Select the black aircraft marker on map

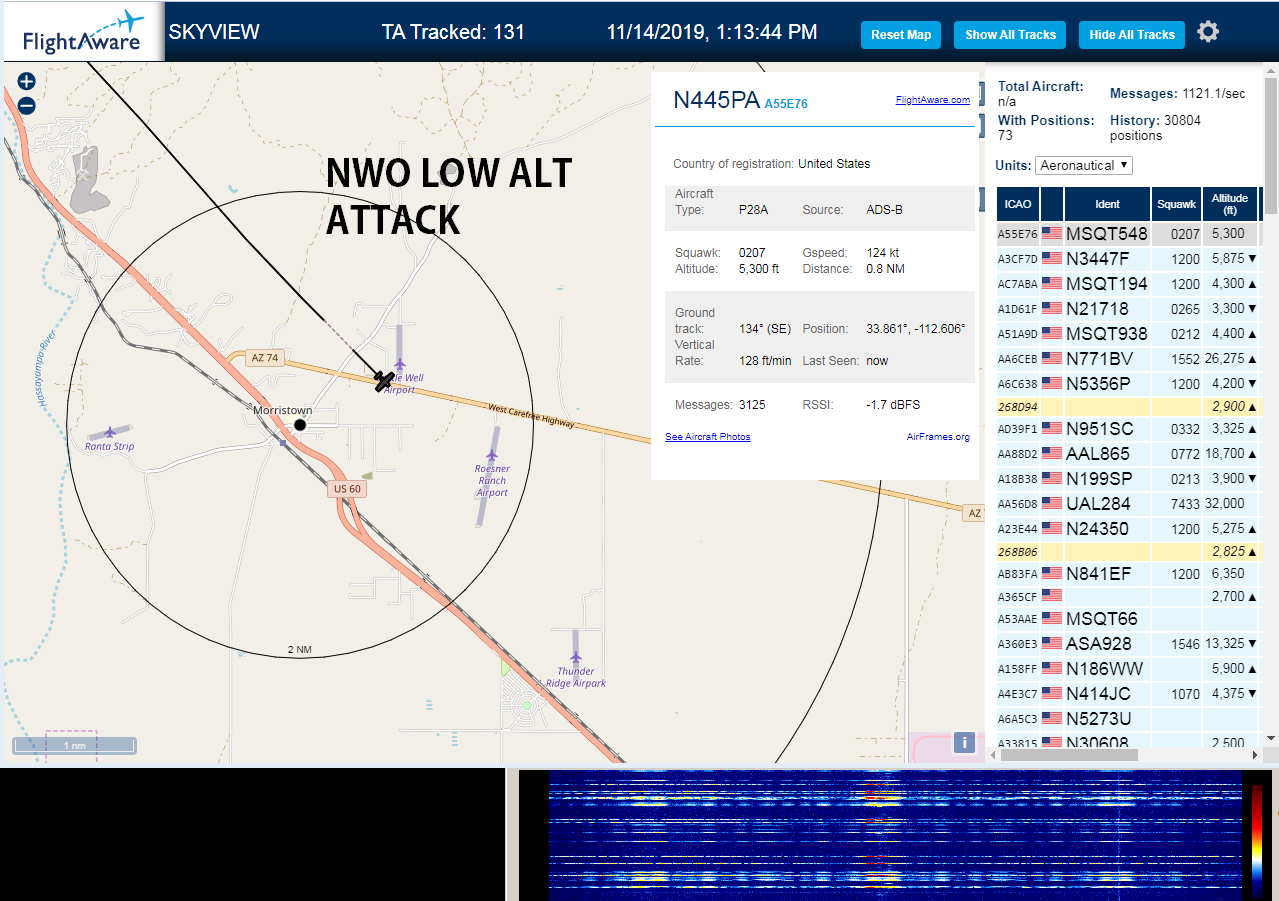[x=384, y=381]
